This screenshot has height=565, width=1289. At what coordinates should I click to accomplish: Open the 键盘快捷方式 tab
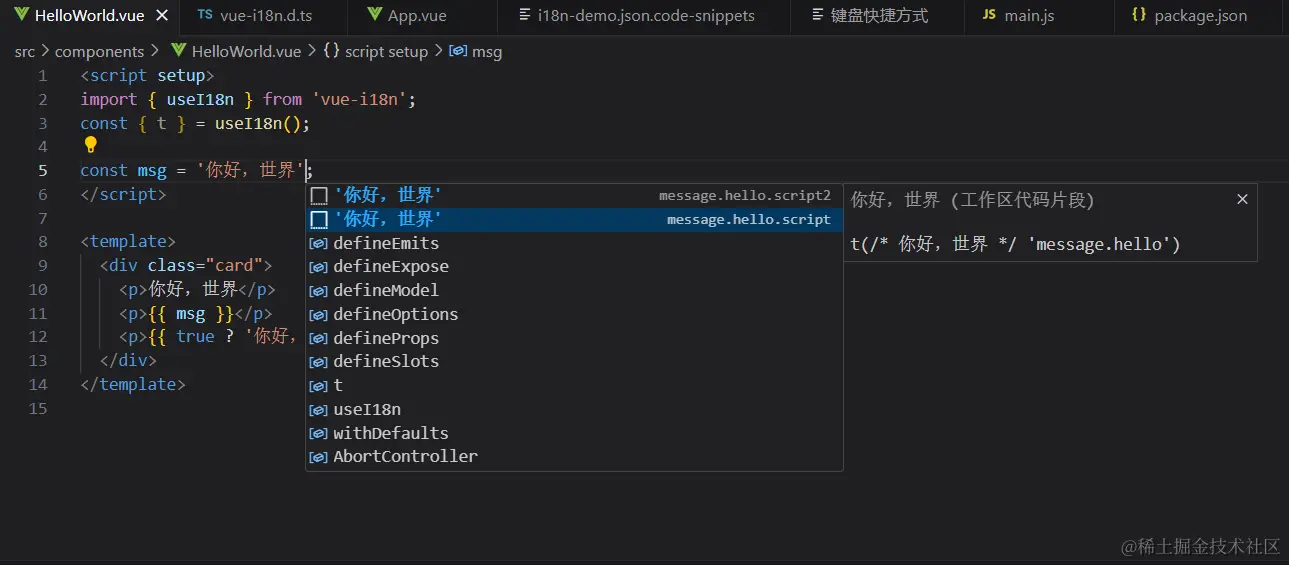[878, 16]
